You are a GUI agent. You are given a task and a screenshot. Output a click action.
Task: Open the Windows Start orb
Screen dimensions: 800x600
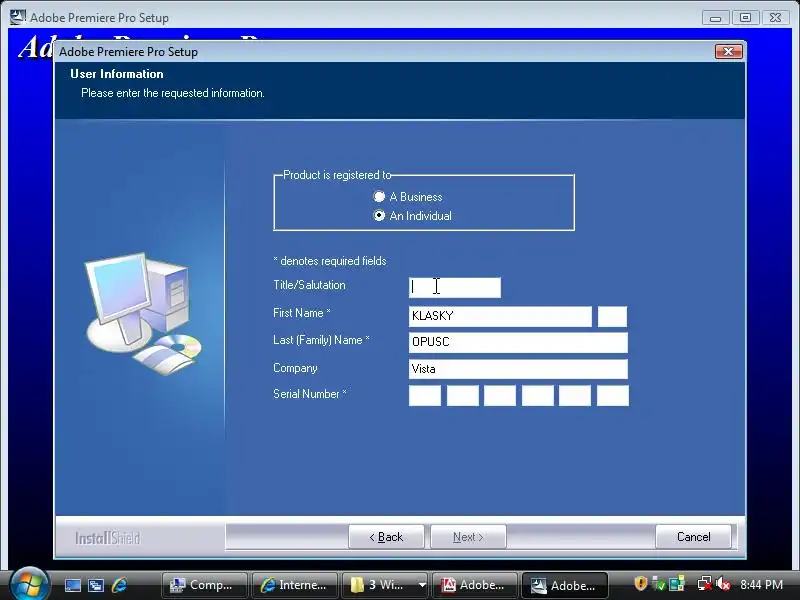(x=29, y=583)
